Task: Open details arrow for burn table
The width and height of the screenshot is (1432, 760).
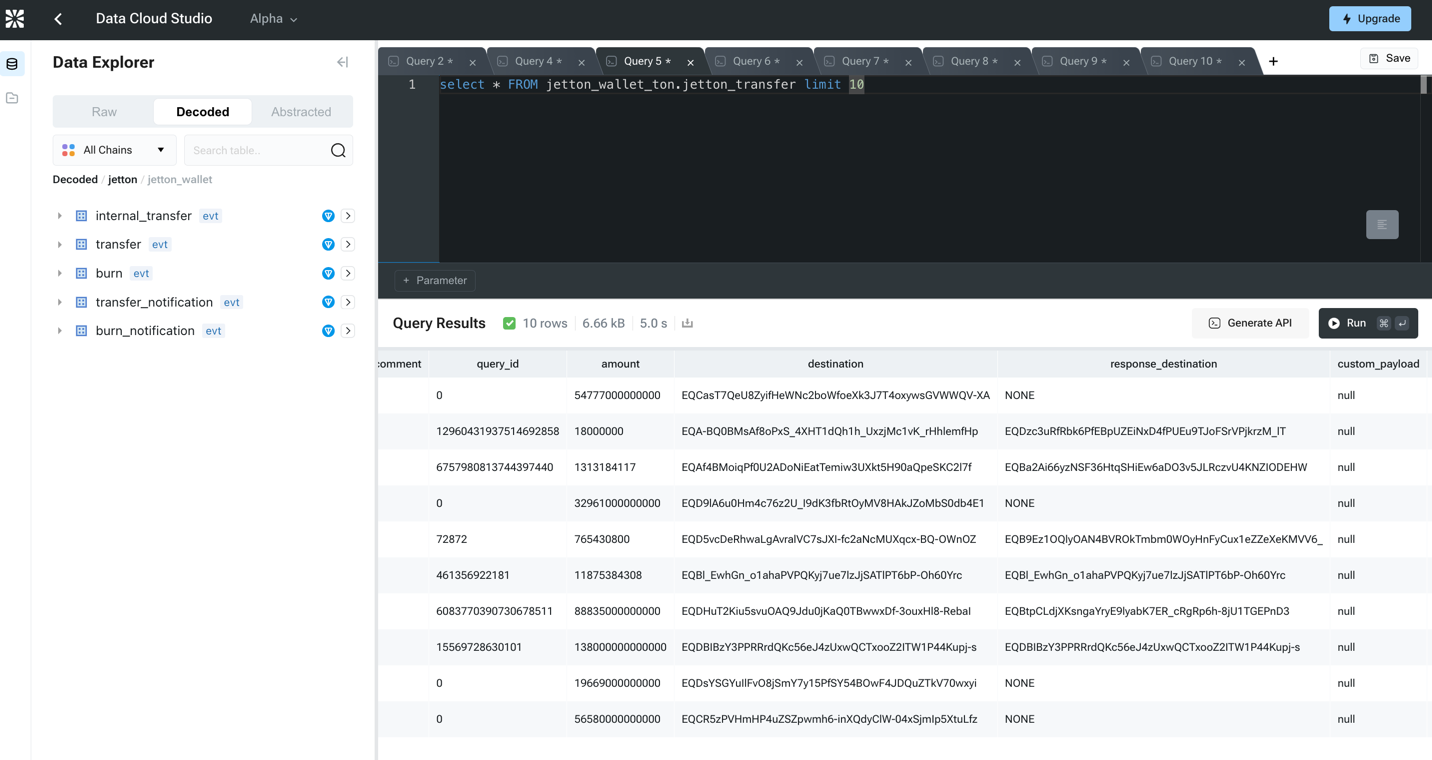Action: [x=348, y=273]
